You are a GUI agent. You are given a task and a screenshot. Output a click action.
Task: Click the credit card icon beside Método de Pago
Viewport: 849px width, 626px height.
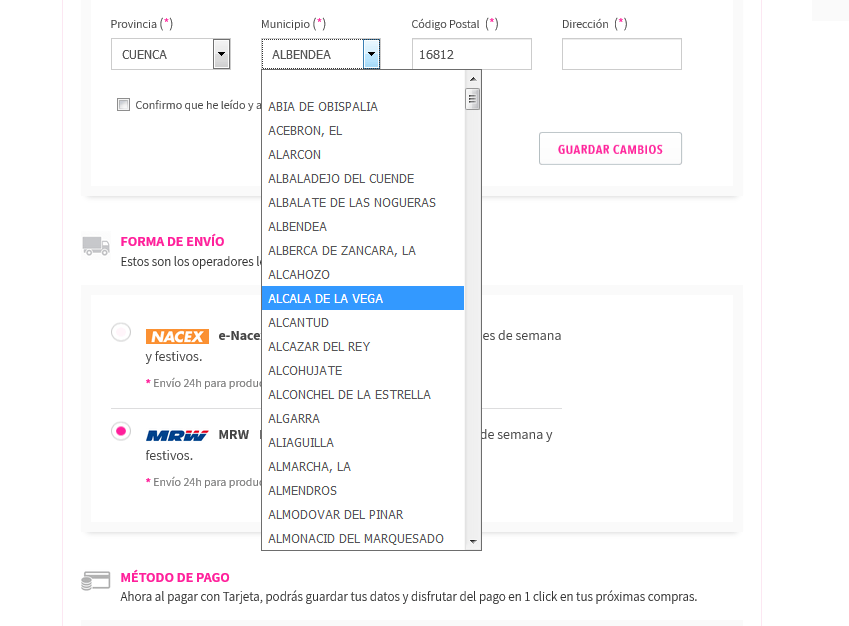(x=96, y=581)
